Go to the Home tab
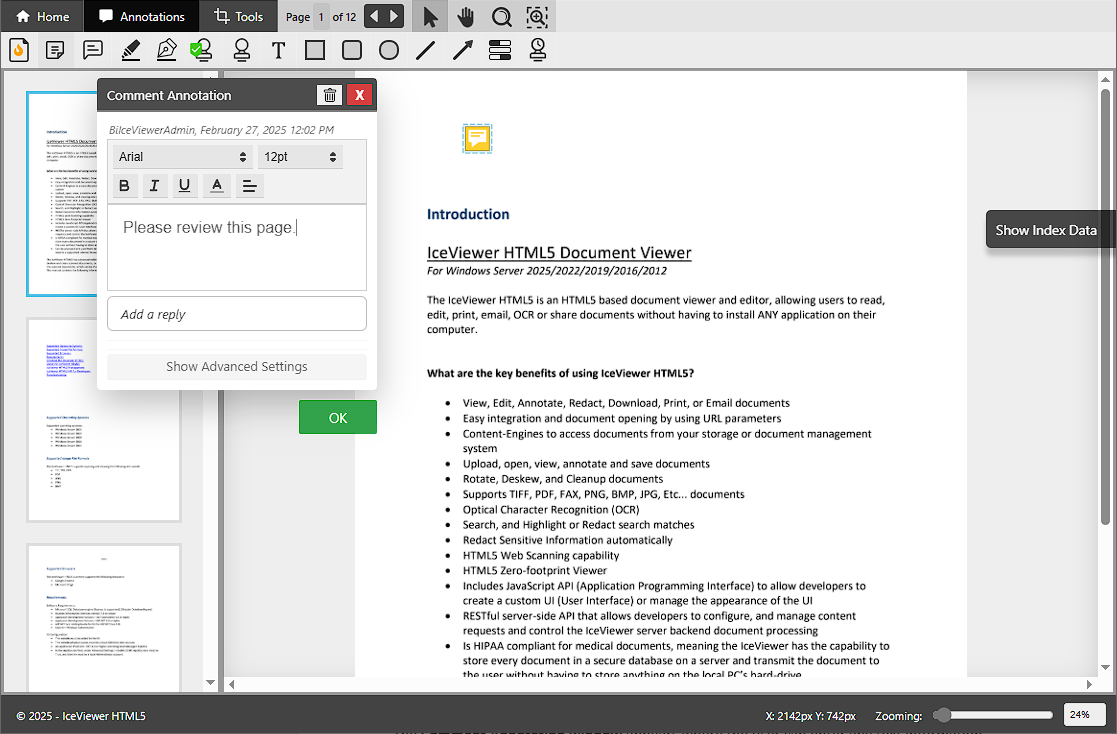This screenshot has height=734, width=1117. click(x=43, y=17)
